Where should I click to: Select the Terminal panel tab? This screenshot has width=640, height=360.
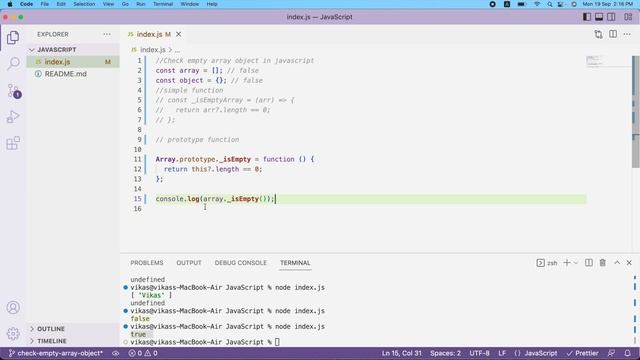(x=295, y=263)
